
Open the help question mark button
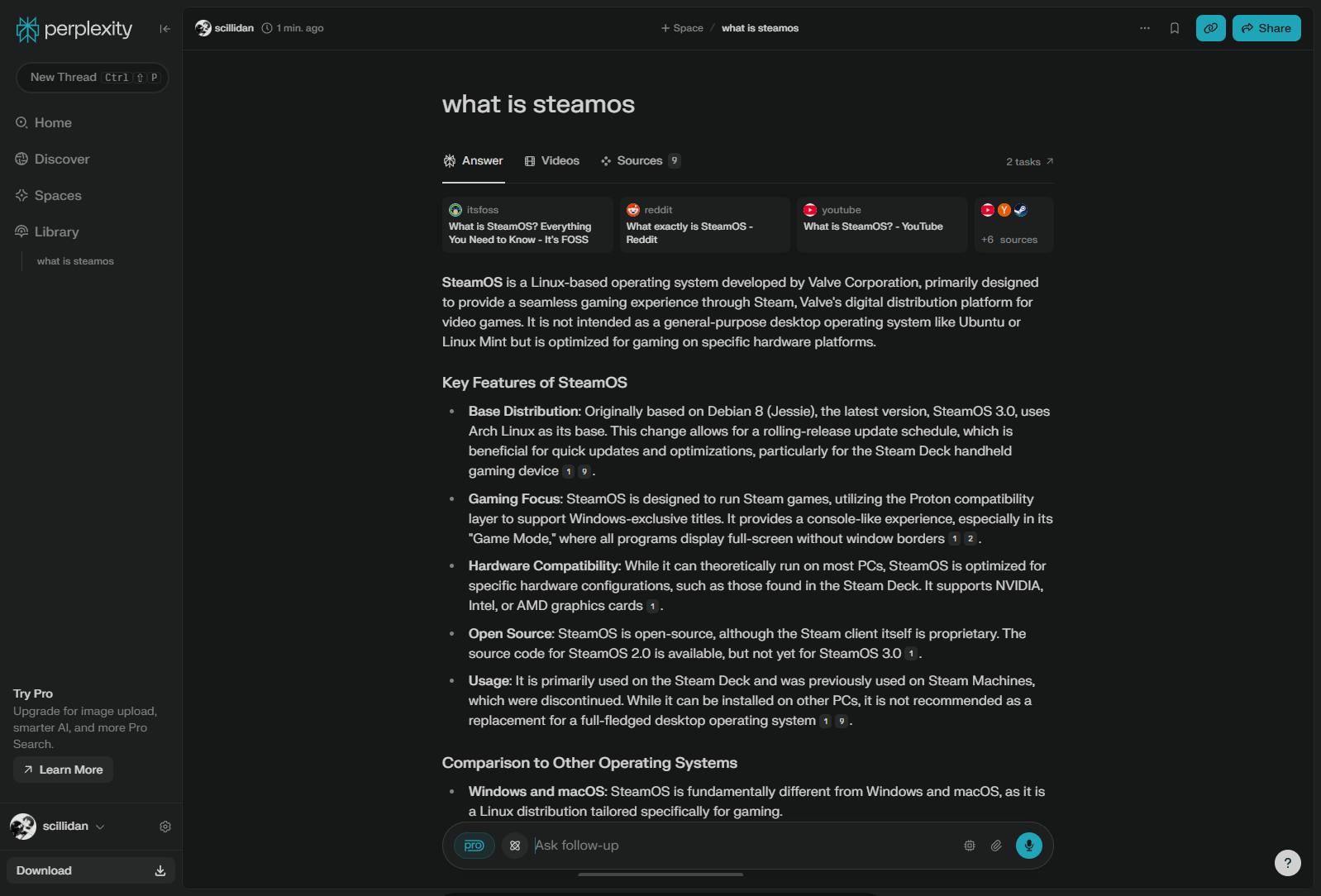click(1288, 863)
